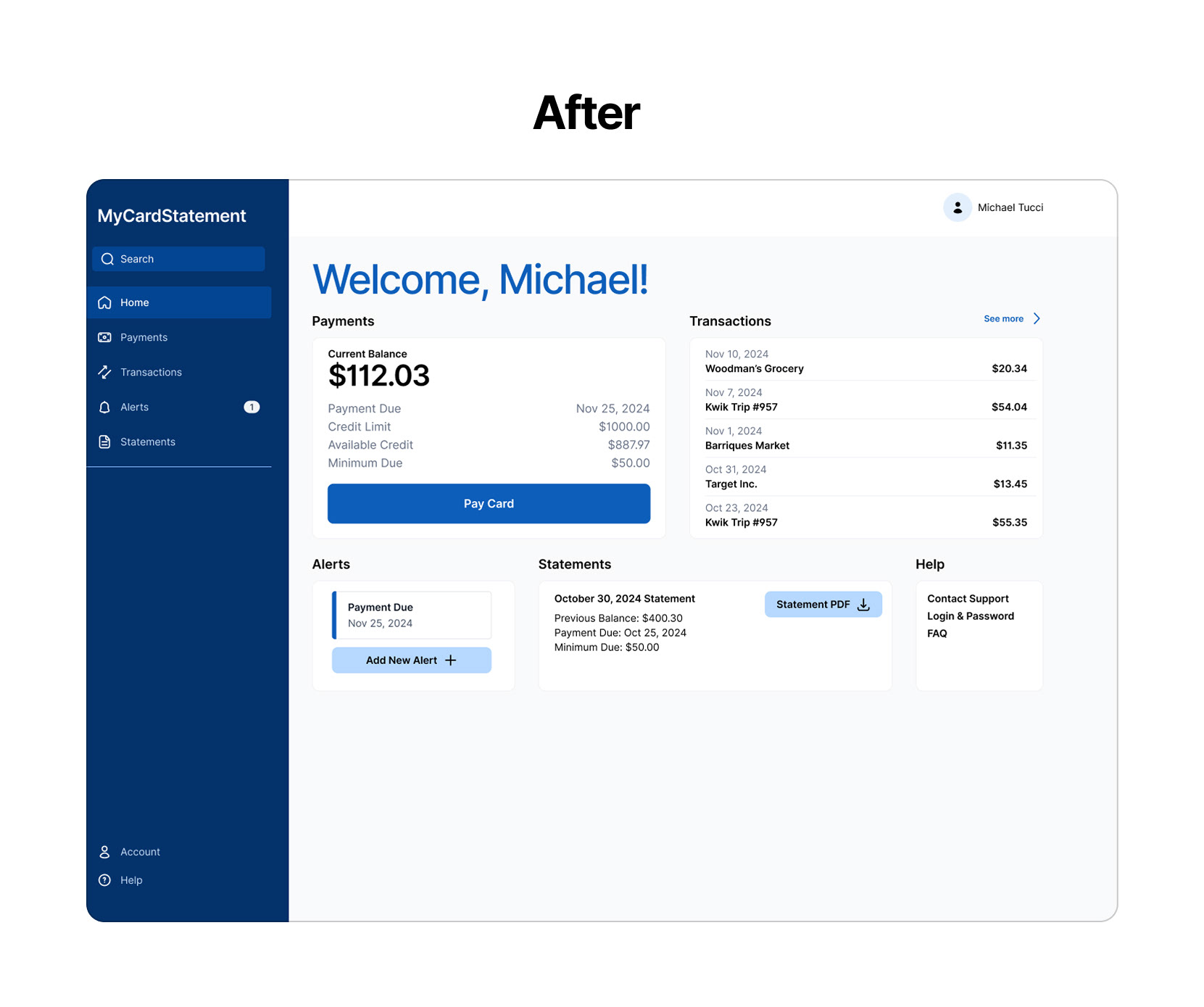The height and width of the screenshot is (1007, 1204).
Task: Select Statements in the sidebar
Action: point(179,442)
